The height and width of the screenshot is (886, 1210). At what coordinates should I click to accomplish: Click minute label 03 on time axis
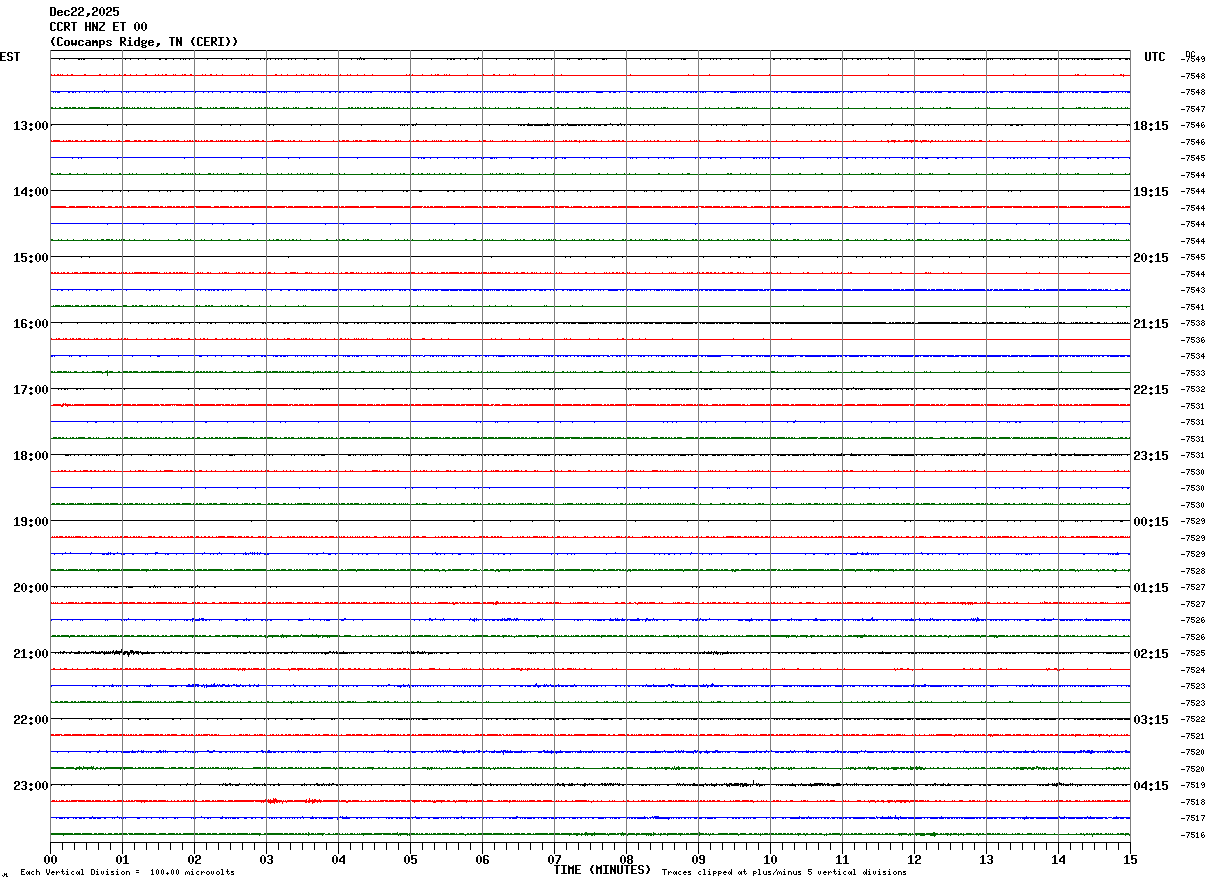pos(267,859)
